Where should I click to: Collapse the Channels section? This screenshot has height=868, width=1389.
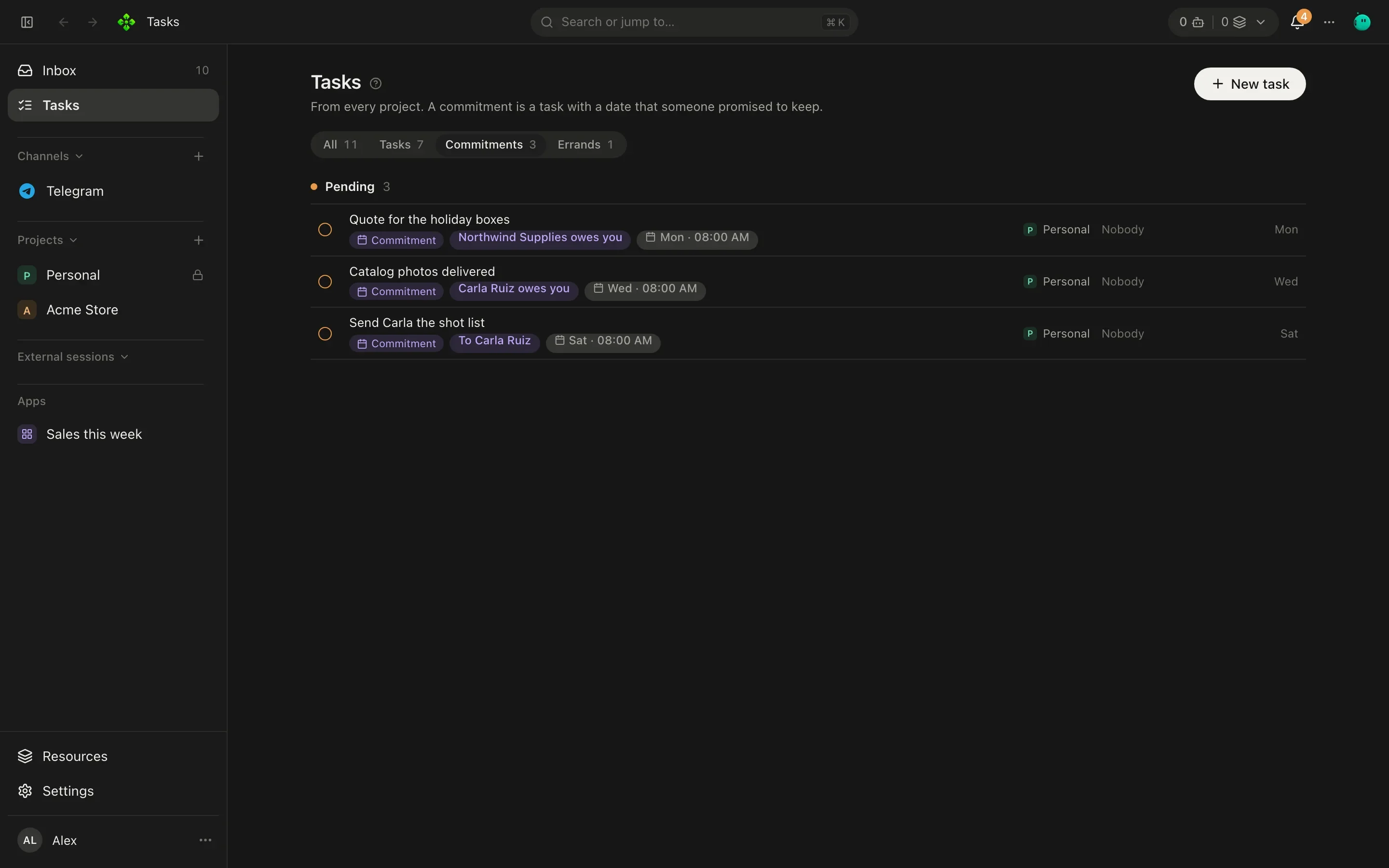(x=51, y=156)
